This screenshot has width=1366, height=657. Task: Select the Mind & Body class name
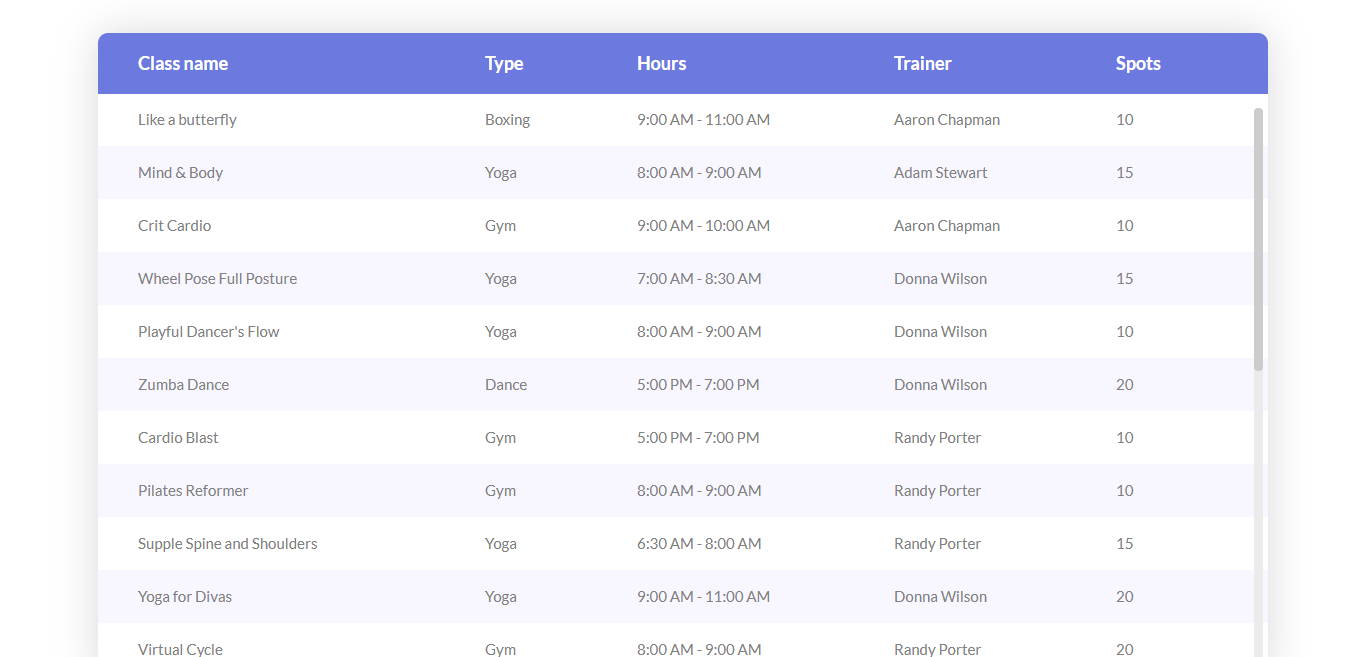click(x=180, y=173)
